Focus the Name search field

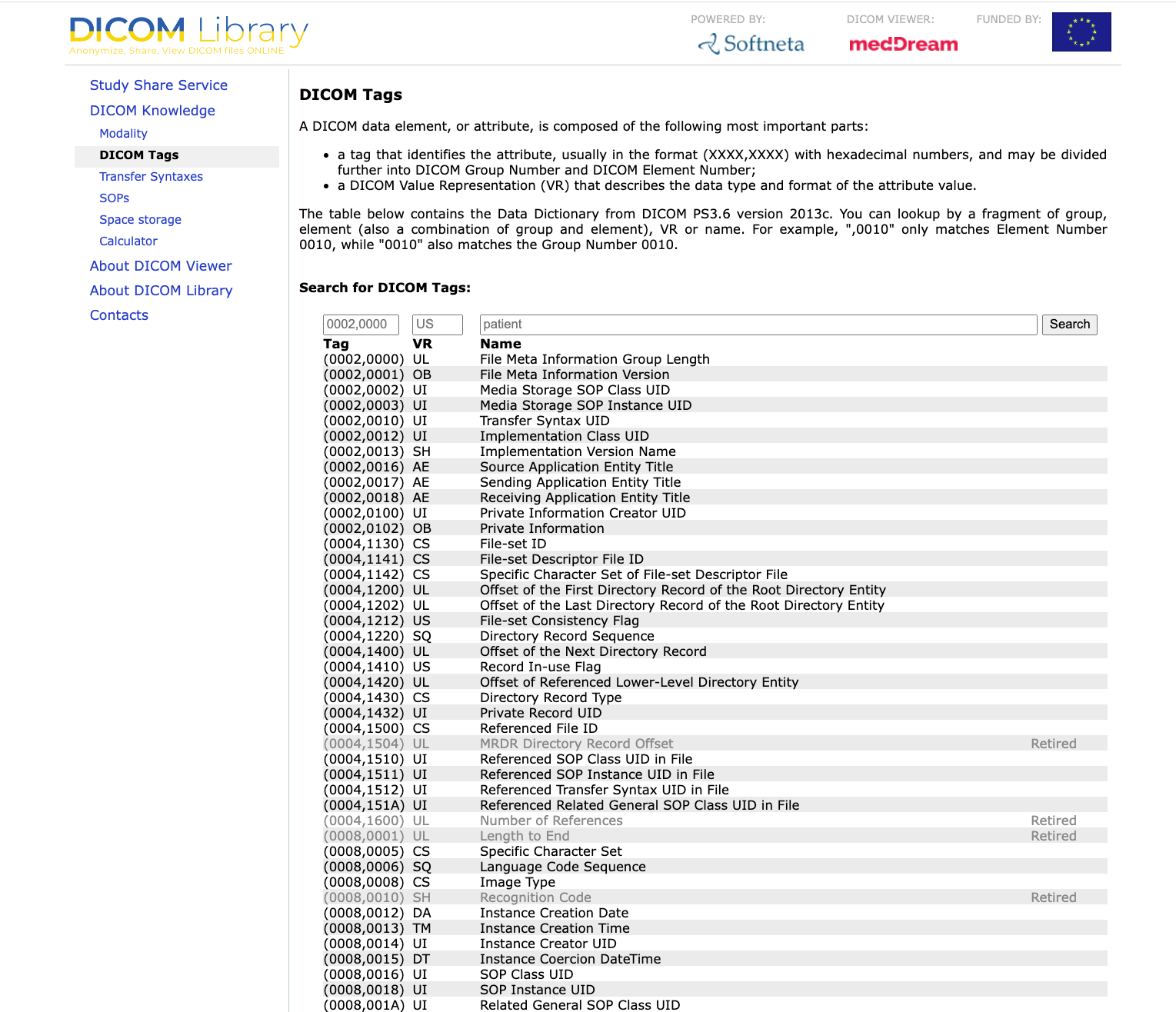(758, 325)
